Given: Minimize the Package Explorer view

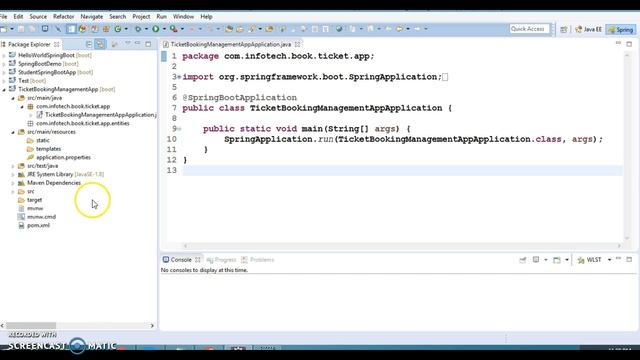Looking at the screenshot, I should tap(138, 43).
